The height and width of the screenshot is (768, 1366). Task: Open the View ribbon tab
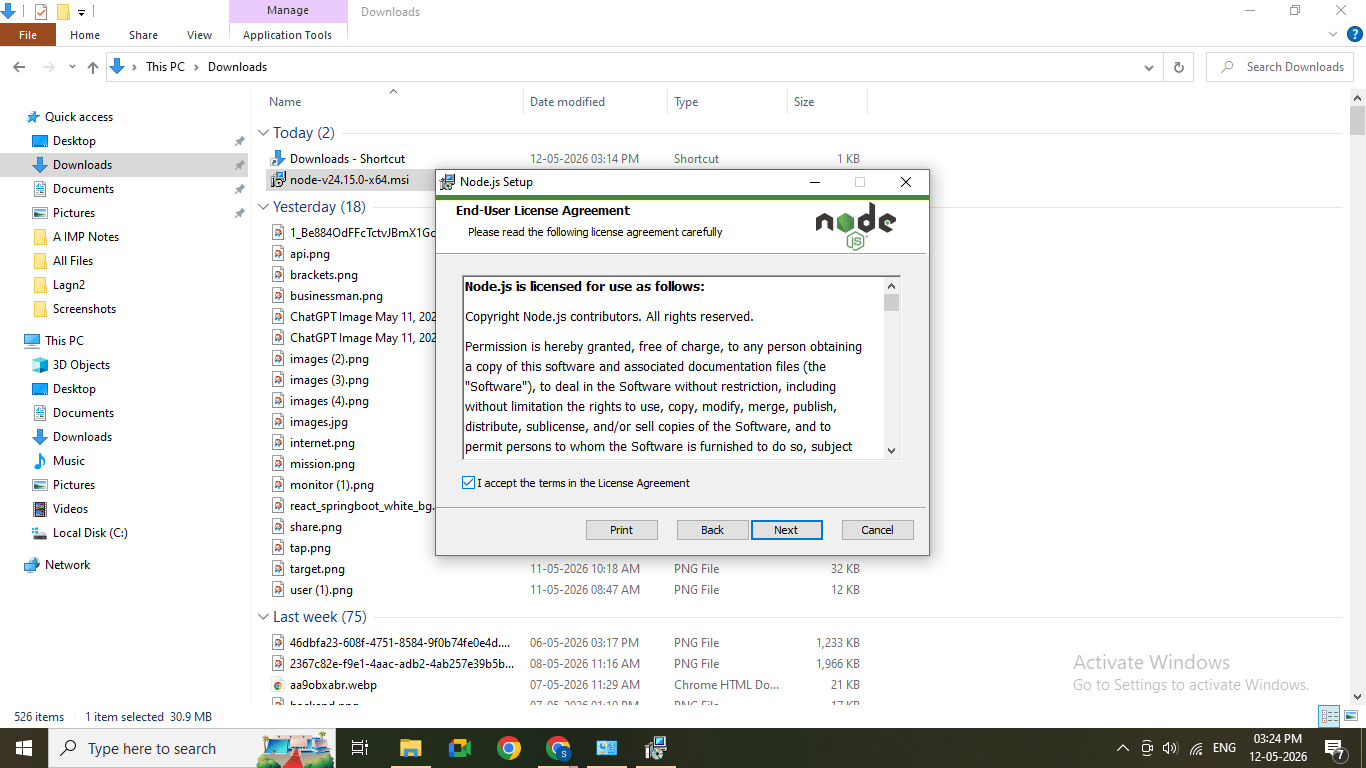200,35
